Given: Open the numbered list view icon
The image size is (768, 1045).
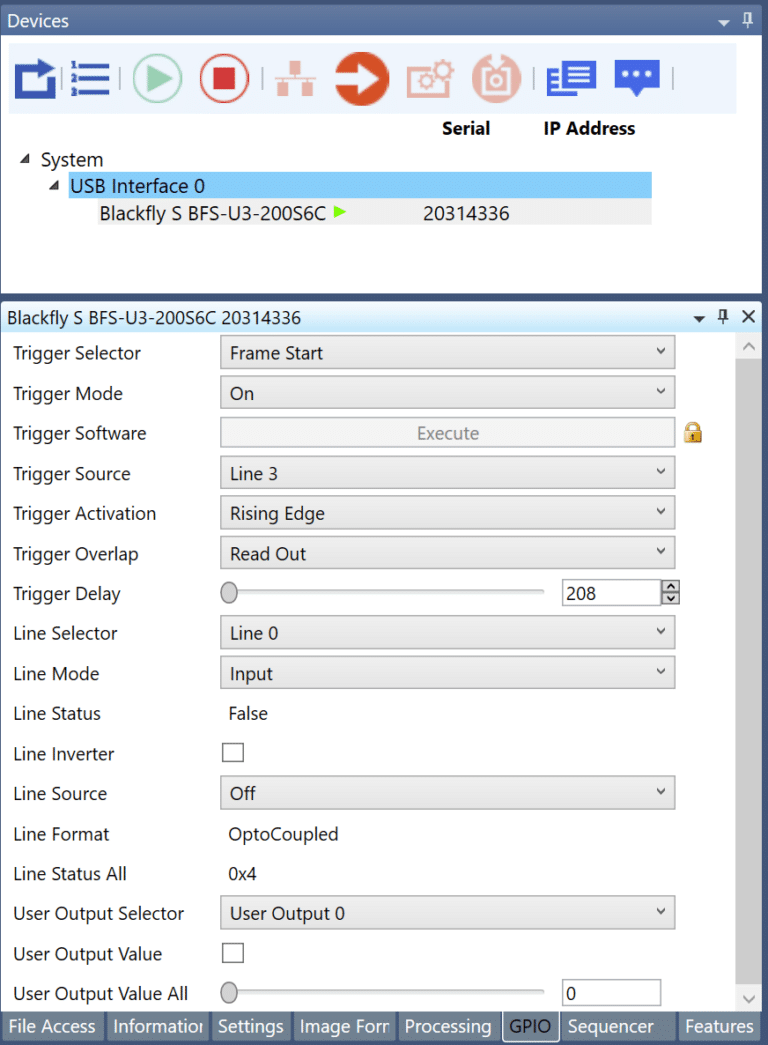Looking at the screenshot, I should (x=90, y=79).
